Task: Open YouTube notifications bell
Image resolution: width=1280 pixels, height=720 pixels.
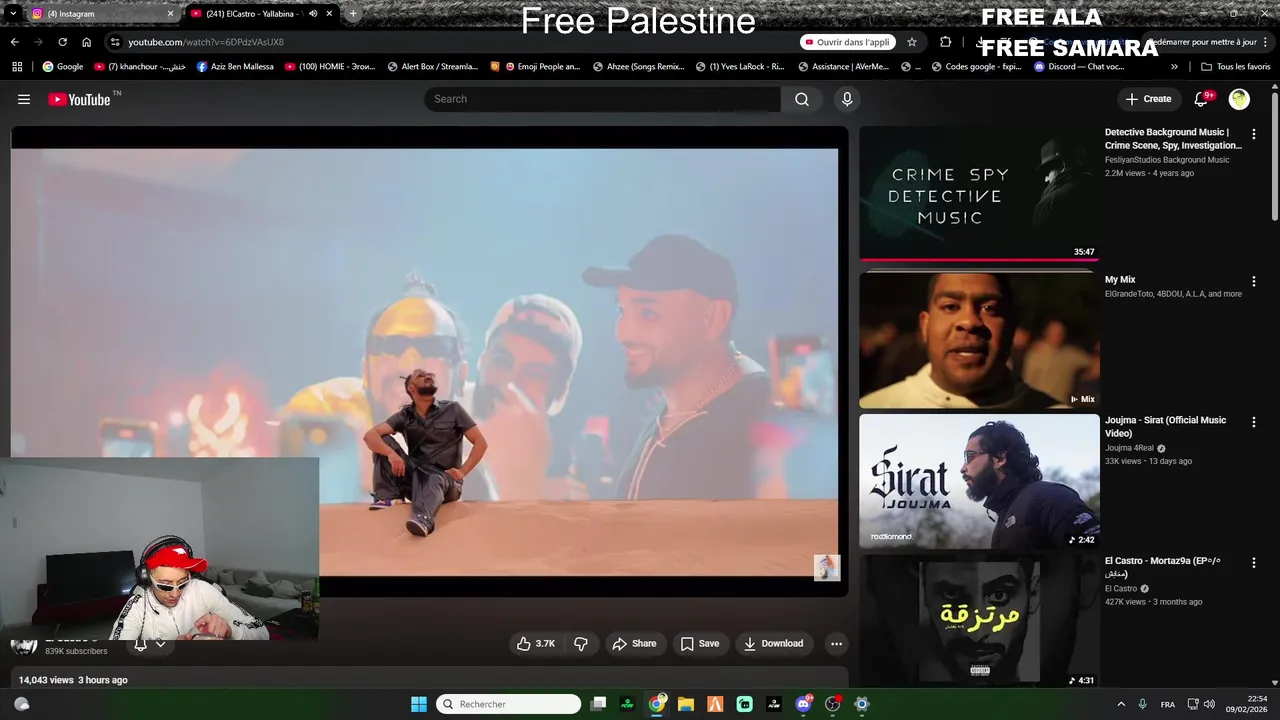Action: pyautogui.click(x=1203, y=99)
